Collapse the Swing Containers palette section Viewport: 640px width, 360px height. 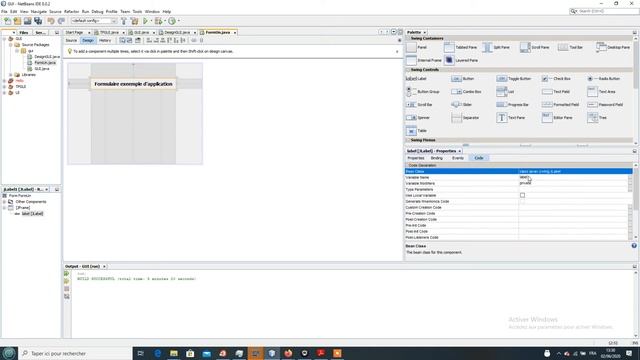pyautogui.click(x=408, y=38)
